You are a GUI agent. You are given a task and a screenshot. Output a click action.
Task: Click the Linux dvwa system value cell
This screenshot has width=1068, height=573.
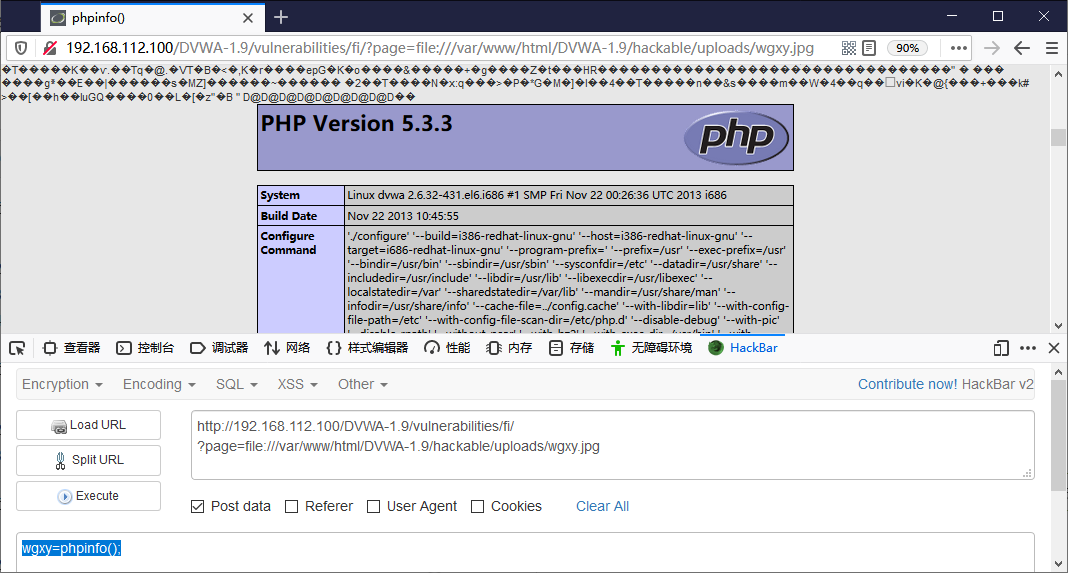(x=569, y=195)
